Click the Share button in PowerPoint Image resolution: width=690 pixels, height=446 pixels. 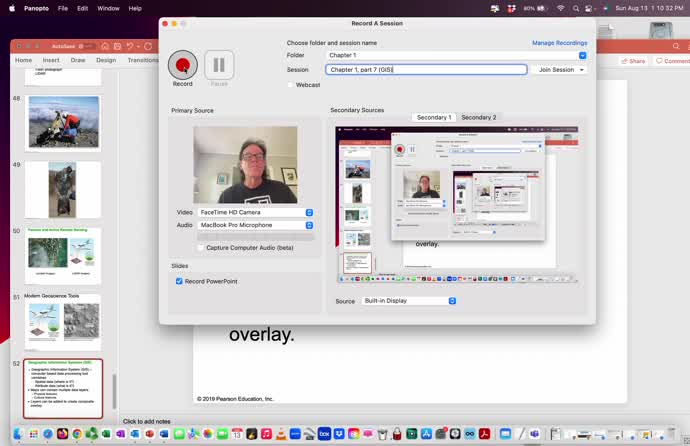pyautogui.click(x=632, y=61)
